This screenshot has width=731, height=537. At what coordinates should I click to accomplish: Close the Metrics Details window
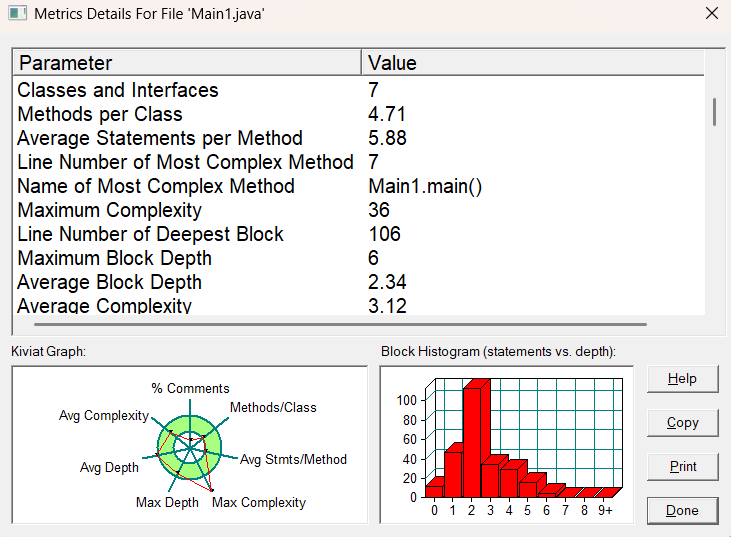point(711,14)
